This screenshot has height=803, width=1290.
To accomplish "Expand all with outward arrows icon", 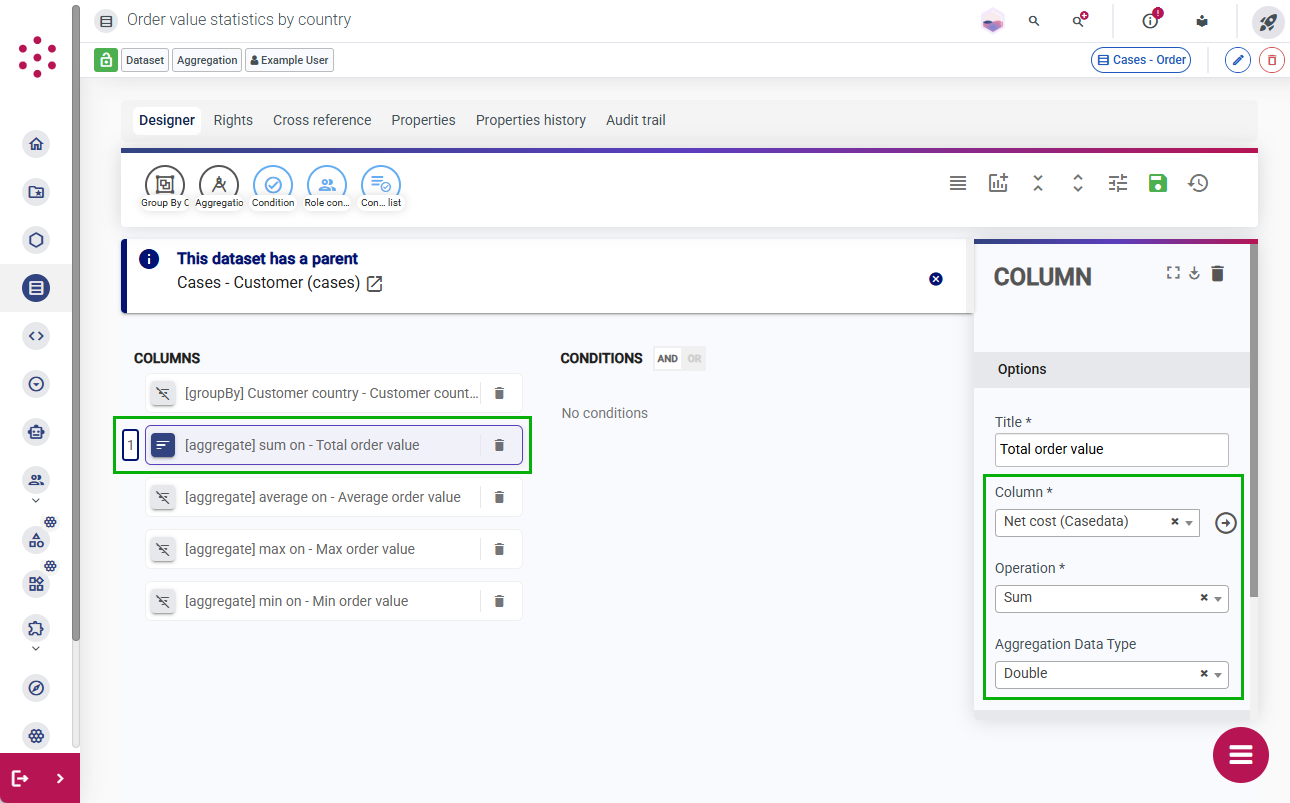I will pyautogui.click(x=1078, y=183).
